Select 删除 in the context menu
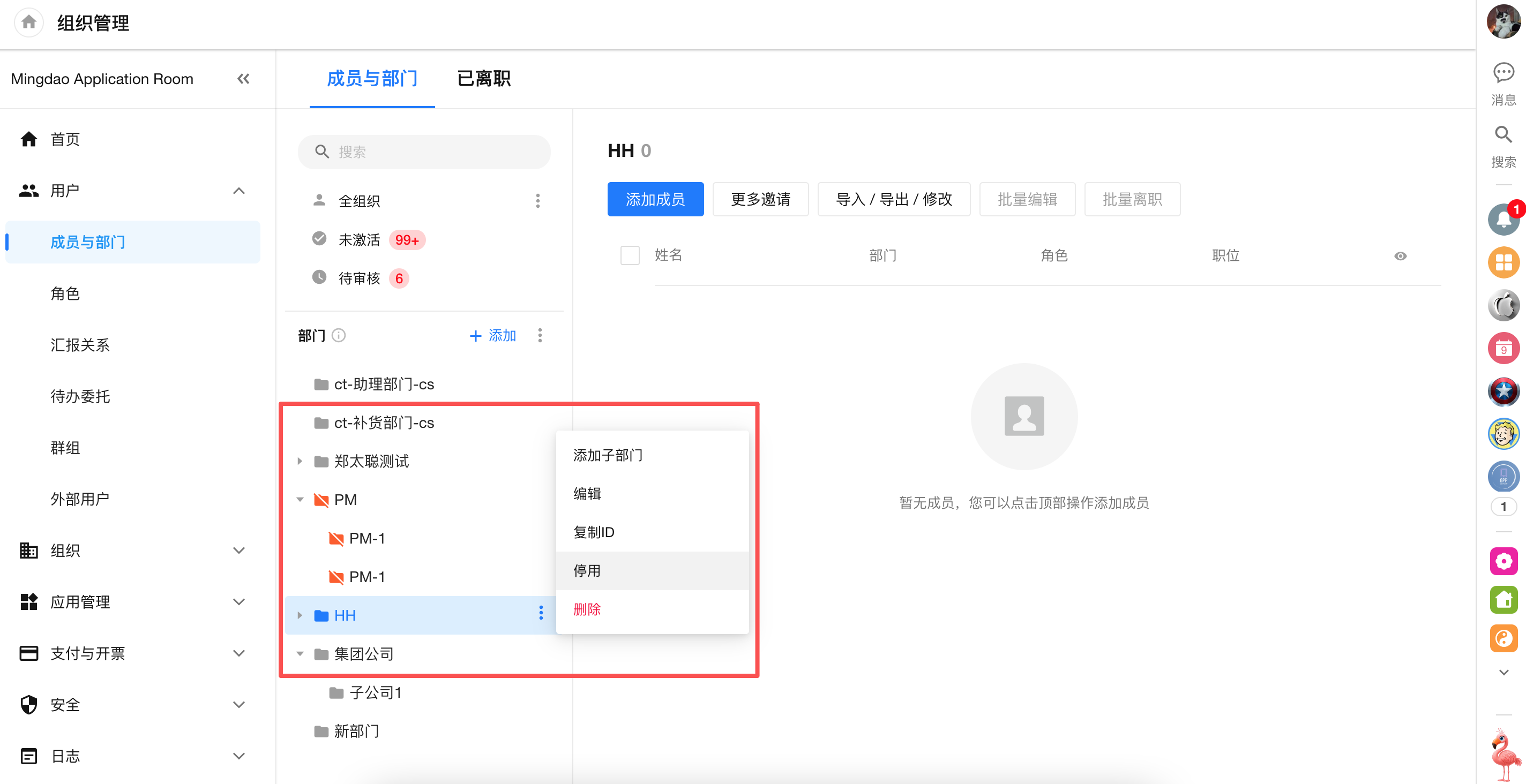Viewport: 1526px width, 784px height. coord(587,609)
